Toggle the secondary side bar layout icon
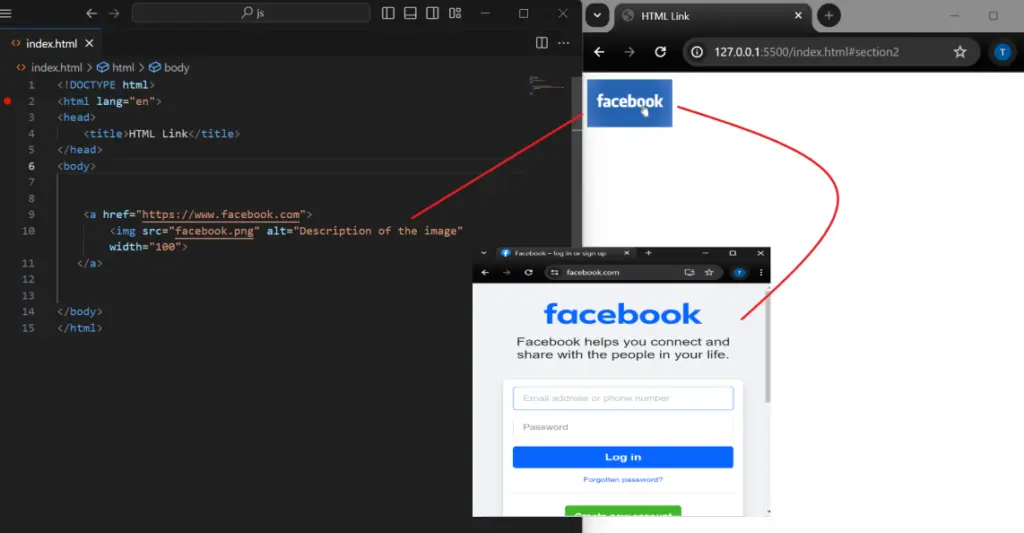Screen dimensions: 1024x533 pyautogui.click(x=432, y=13)
